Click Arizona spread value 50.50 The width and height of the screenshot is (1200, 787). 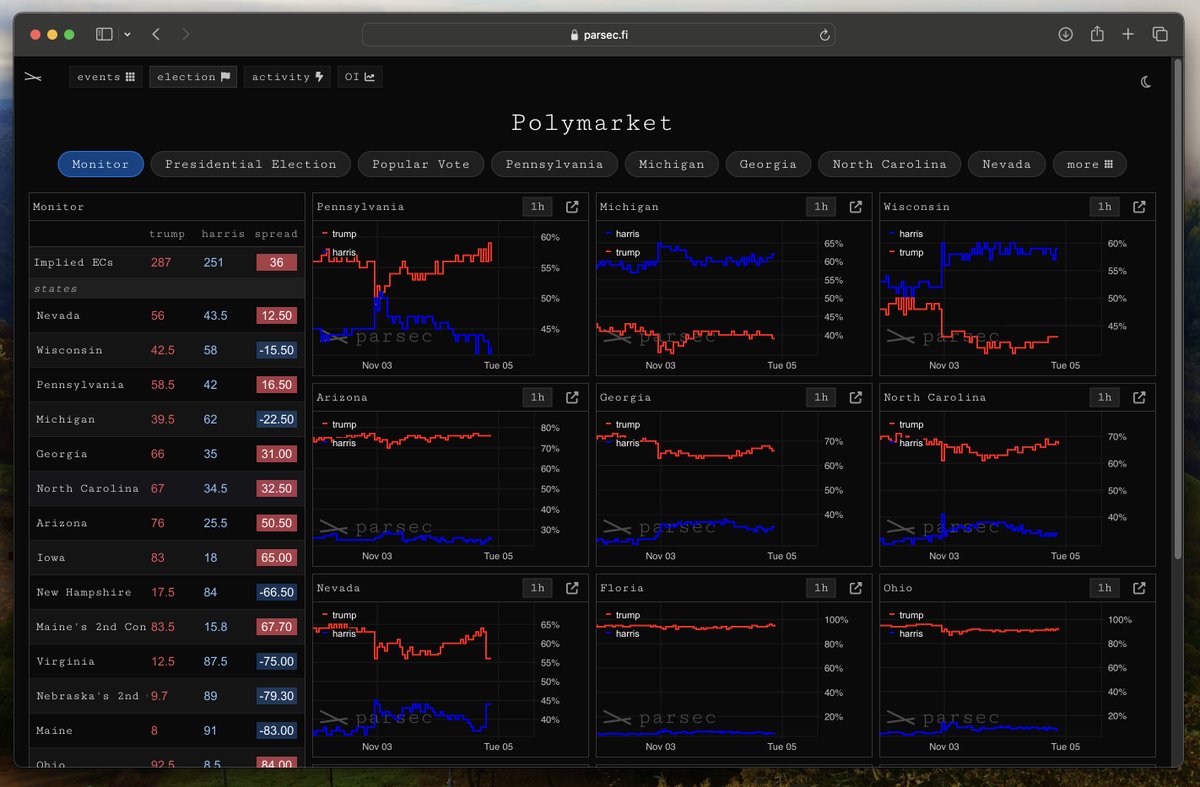[277, 523]
